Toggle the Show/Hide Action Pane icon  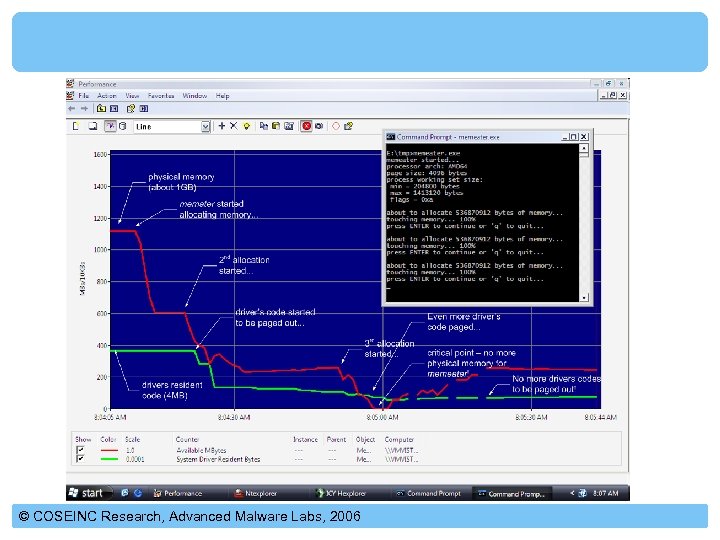point(144,108)
